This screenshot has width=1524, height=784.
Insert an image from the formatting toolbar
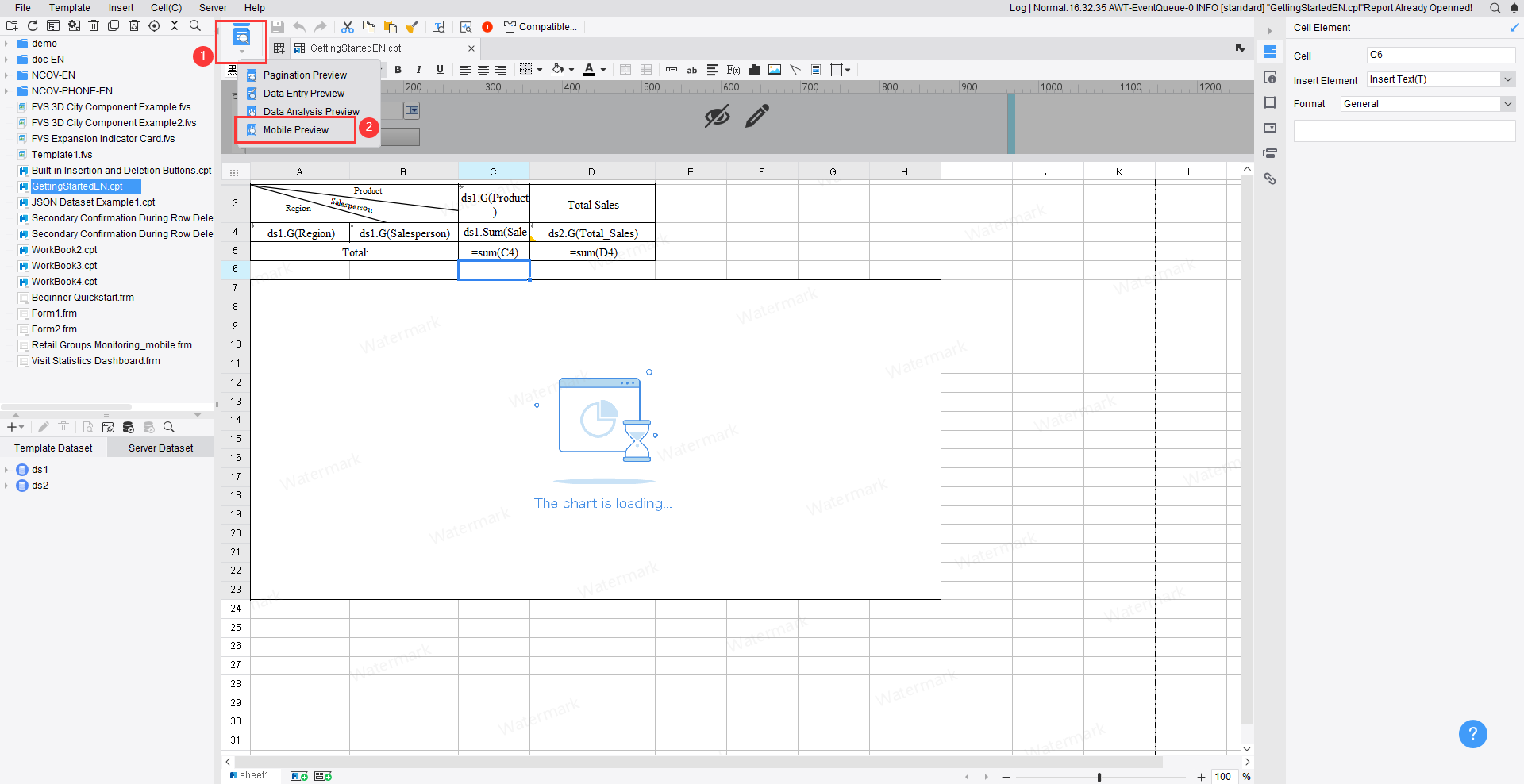coord(775,70)
